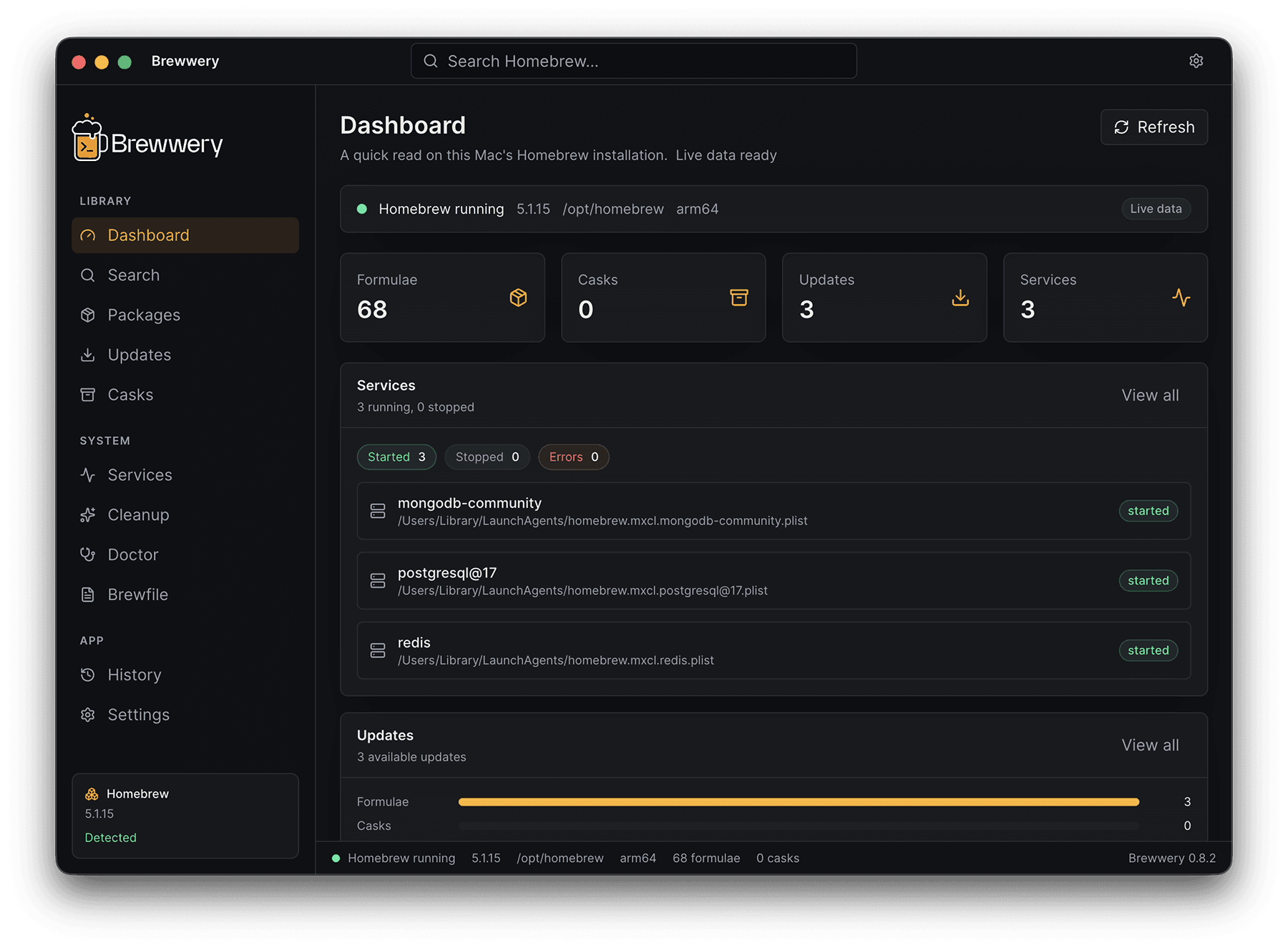Click View all in Services panel
Image resolution: width=1288 pixels, height=948 pixels.
1150,395
